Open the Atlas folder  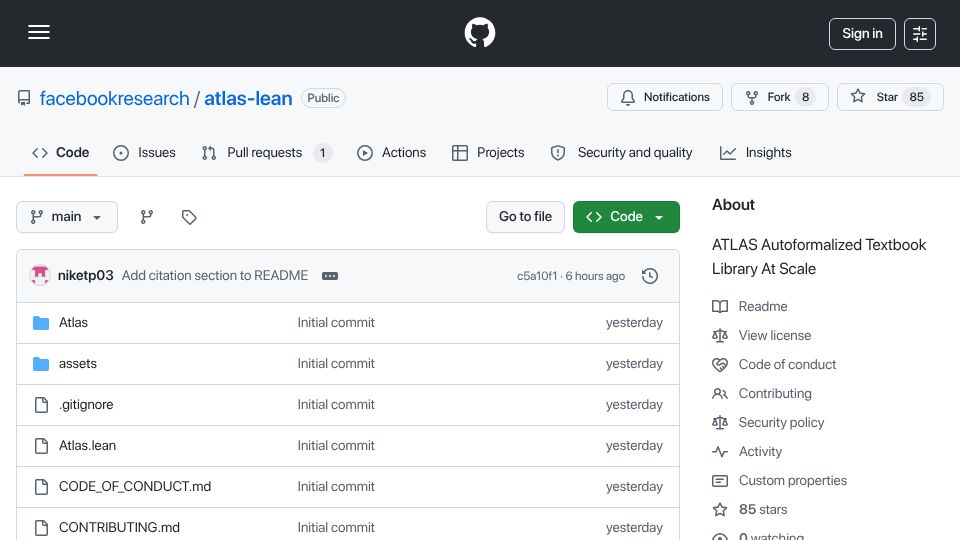[73, 323]
